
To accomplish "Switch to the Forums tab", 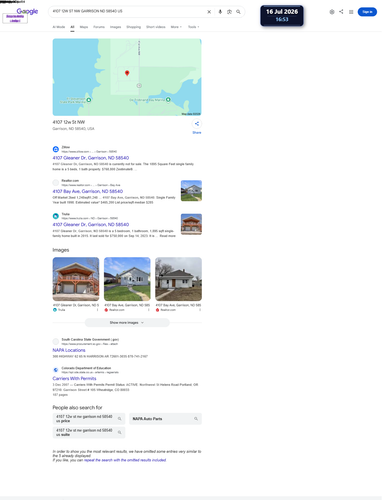I will [x=99, y=27].
